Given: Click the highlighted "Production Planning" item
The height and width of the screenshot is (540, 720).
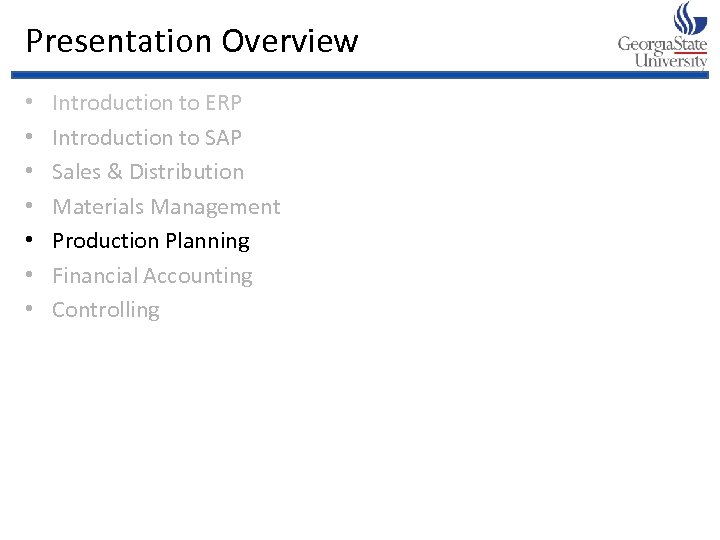Looking at the screenshot, I should 151,241.
